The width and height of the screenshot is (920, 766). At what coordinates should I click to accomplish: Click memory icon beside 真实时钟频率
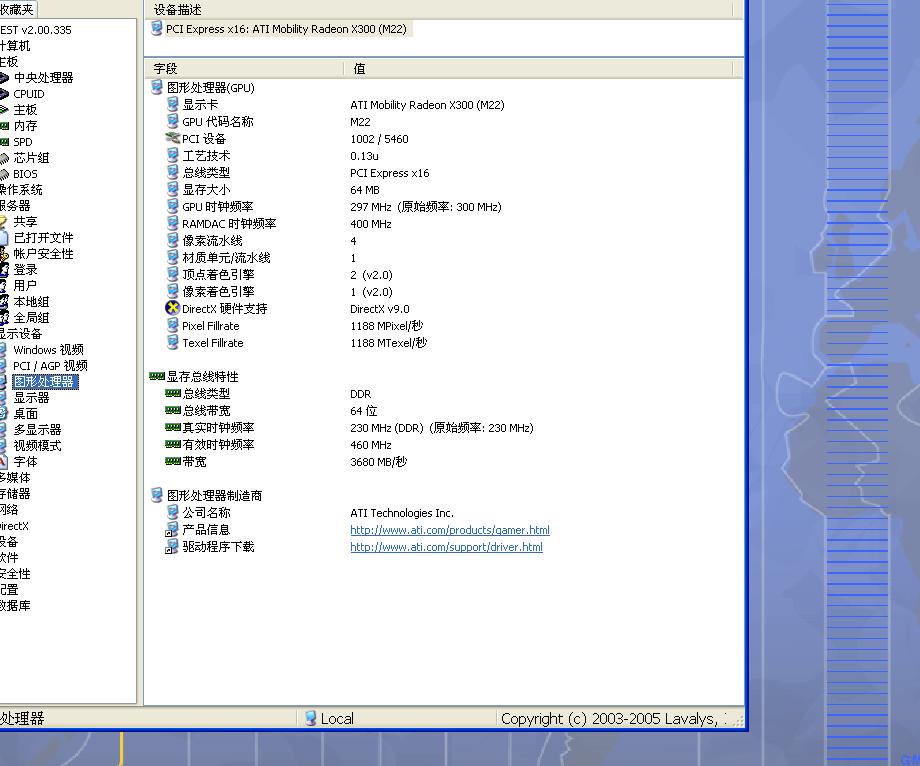pos(172,427)
